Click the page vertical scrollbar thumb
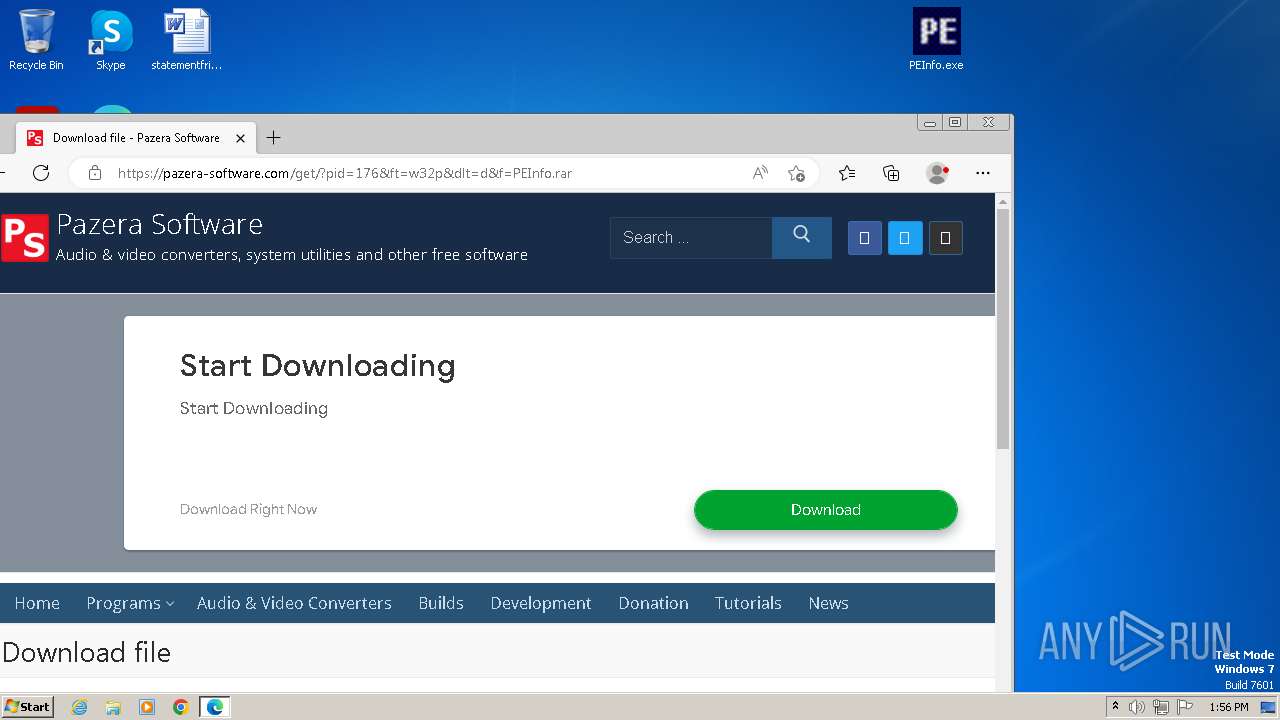 point(1003,330)
